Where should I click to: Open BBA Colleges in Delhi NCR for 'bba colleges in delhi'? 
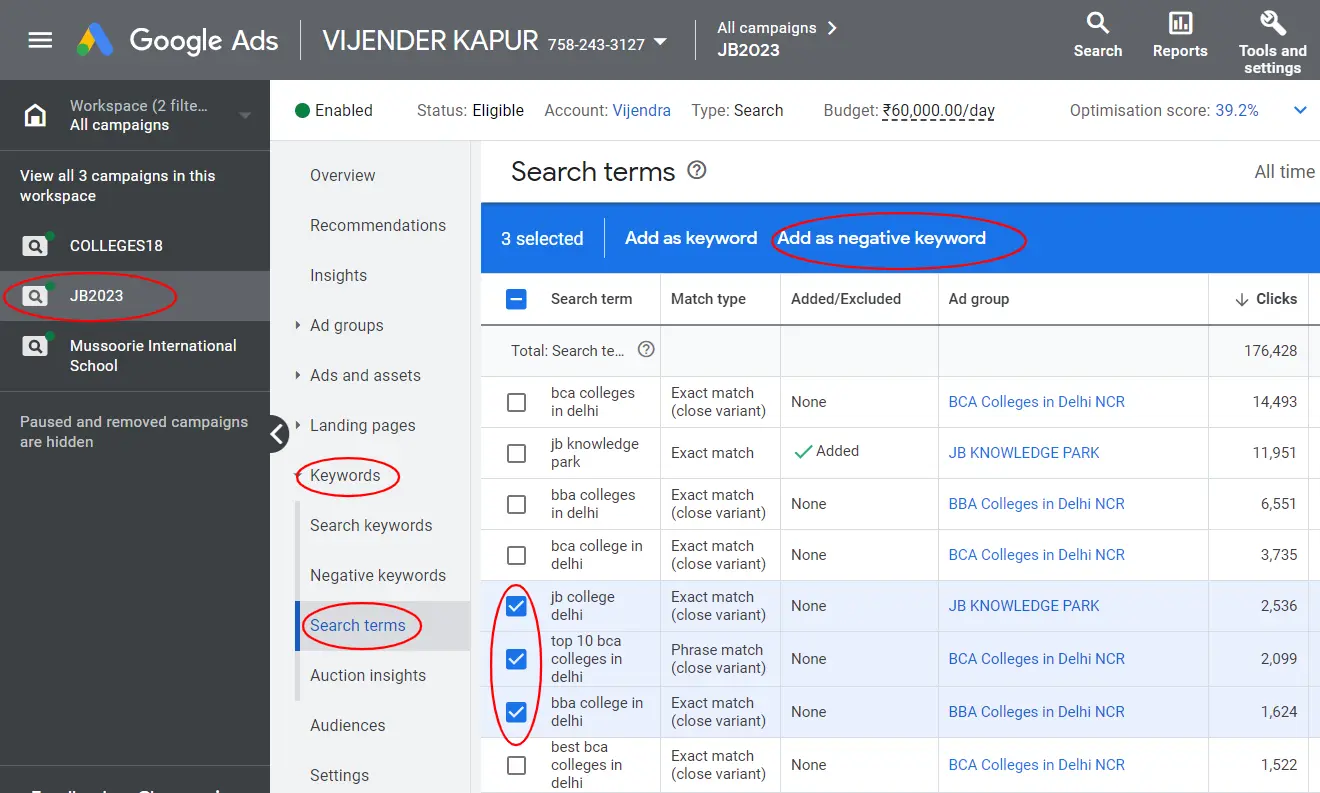tap(1037, 504)
